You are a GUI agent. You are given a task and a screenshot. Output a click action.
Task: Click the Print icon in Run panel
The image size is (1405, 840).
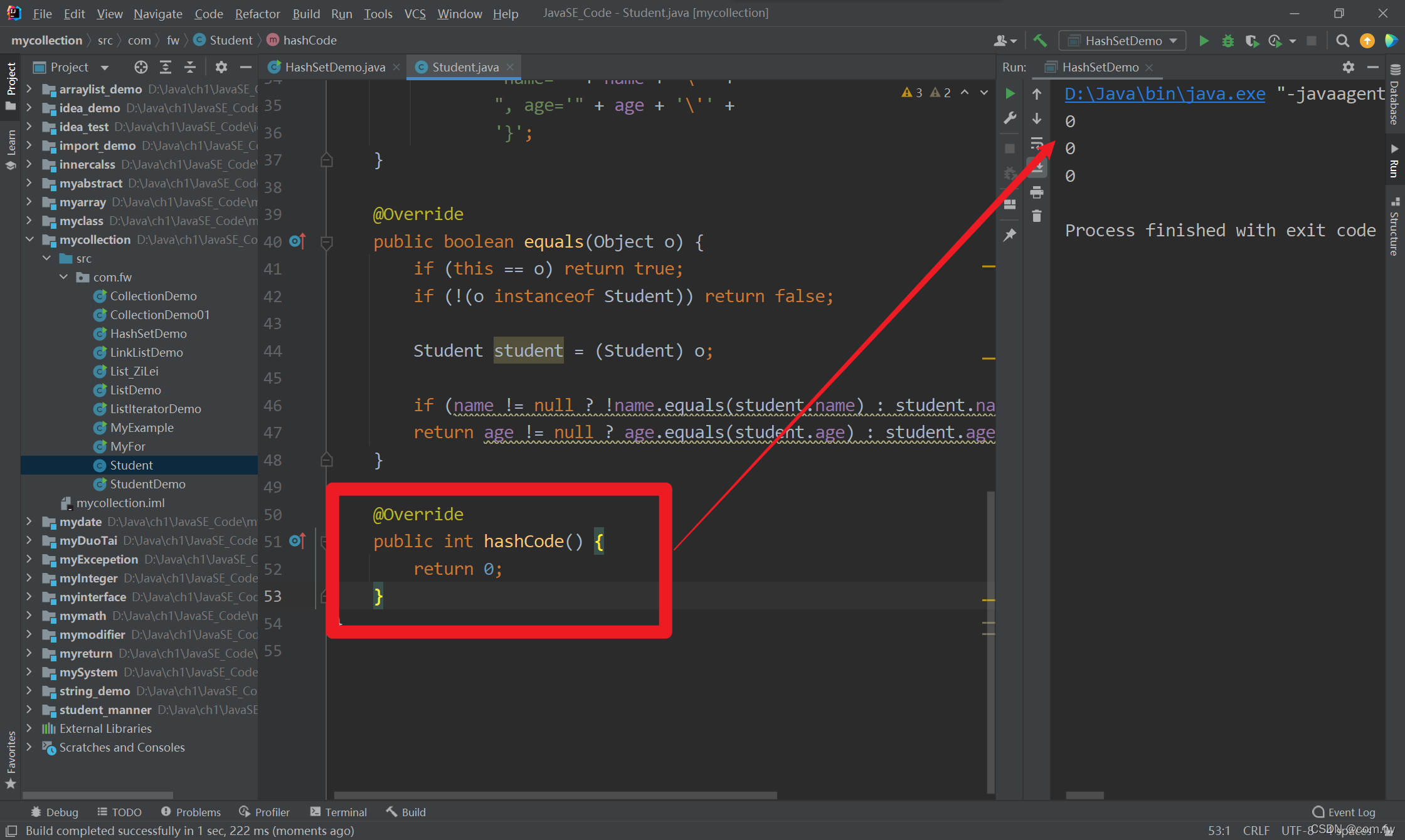pyautogui.click(x=1036, y=192)
